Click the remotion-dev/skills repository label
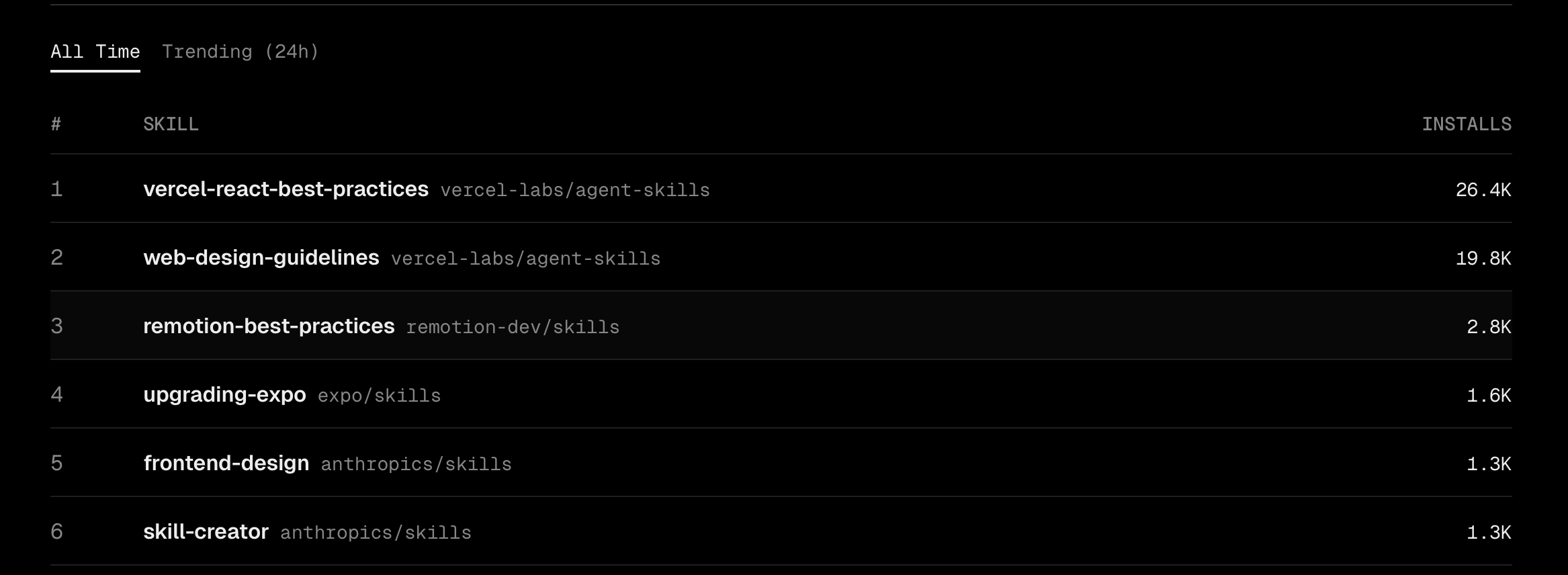Viewport: 1568px width, 575px height. (513, 327)
